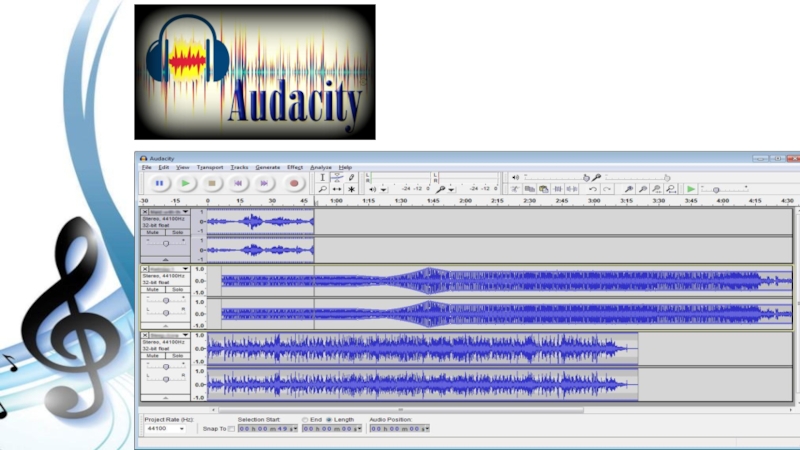
Task: Click the Fit Selection zoom icon
Action: (x=657, y=189)
